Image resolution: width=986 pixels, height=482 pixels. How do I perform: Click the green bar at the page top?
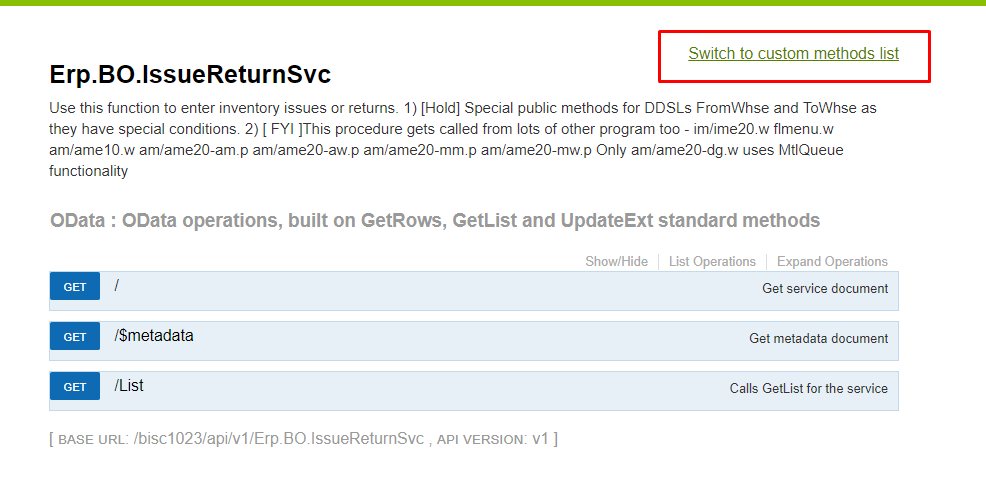(x=493, y=3)
